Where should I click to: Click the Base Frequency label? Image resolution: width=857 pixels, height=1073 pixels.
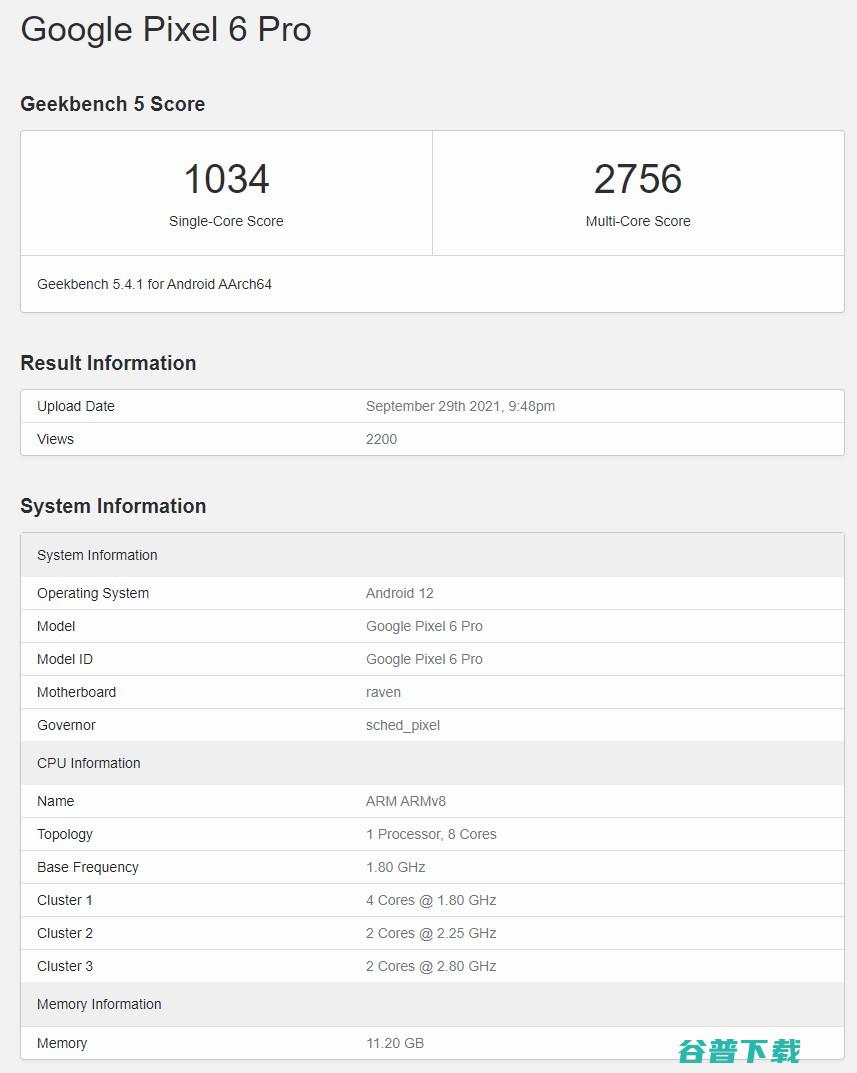88,867
